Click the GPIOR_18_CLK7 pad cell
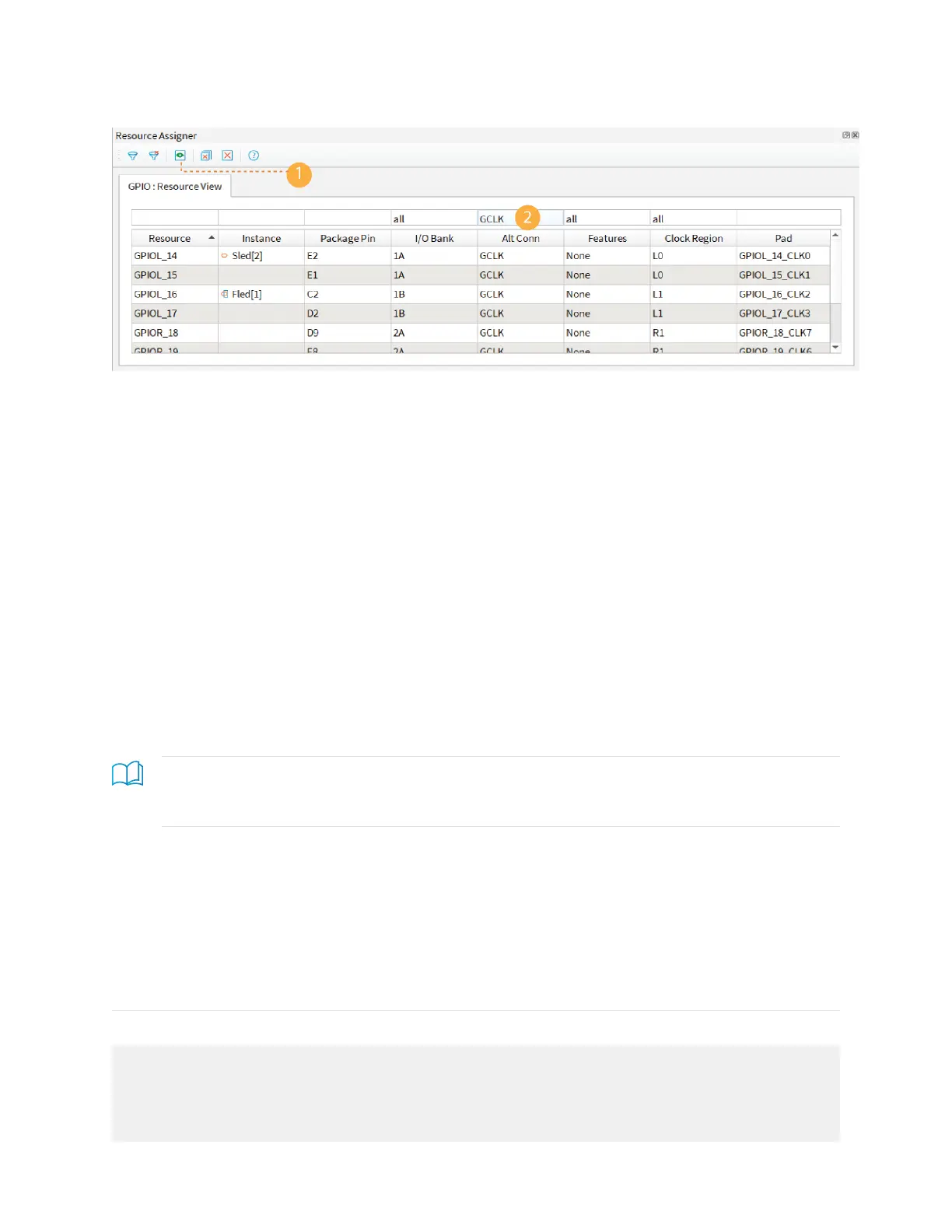Viewport: 952px width, 1232px height. 783,333
